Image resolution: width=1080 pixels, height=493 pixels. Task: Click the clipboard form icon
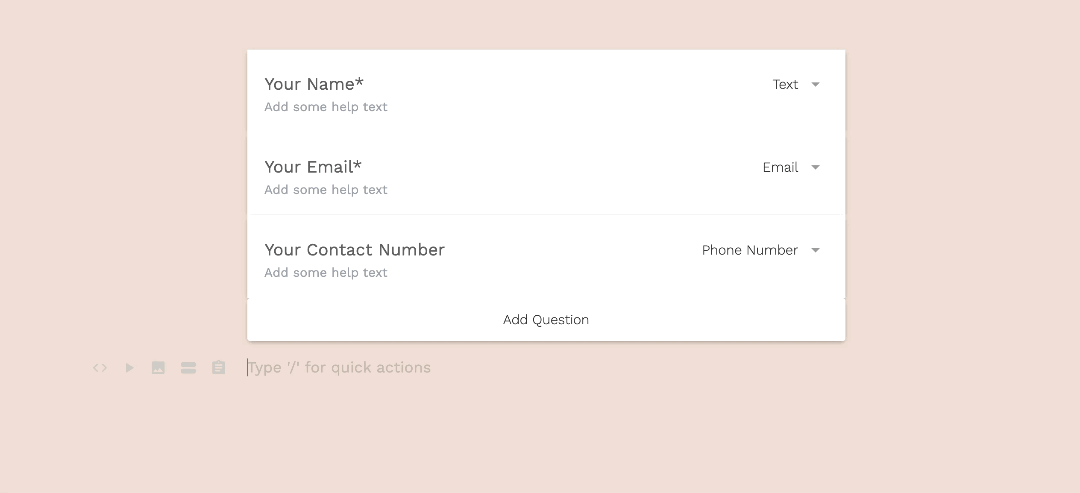(x=218, y=368)
